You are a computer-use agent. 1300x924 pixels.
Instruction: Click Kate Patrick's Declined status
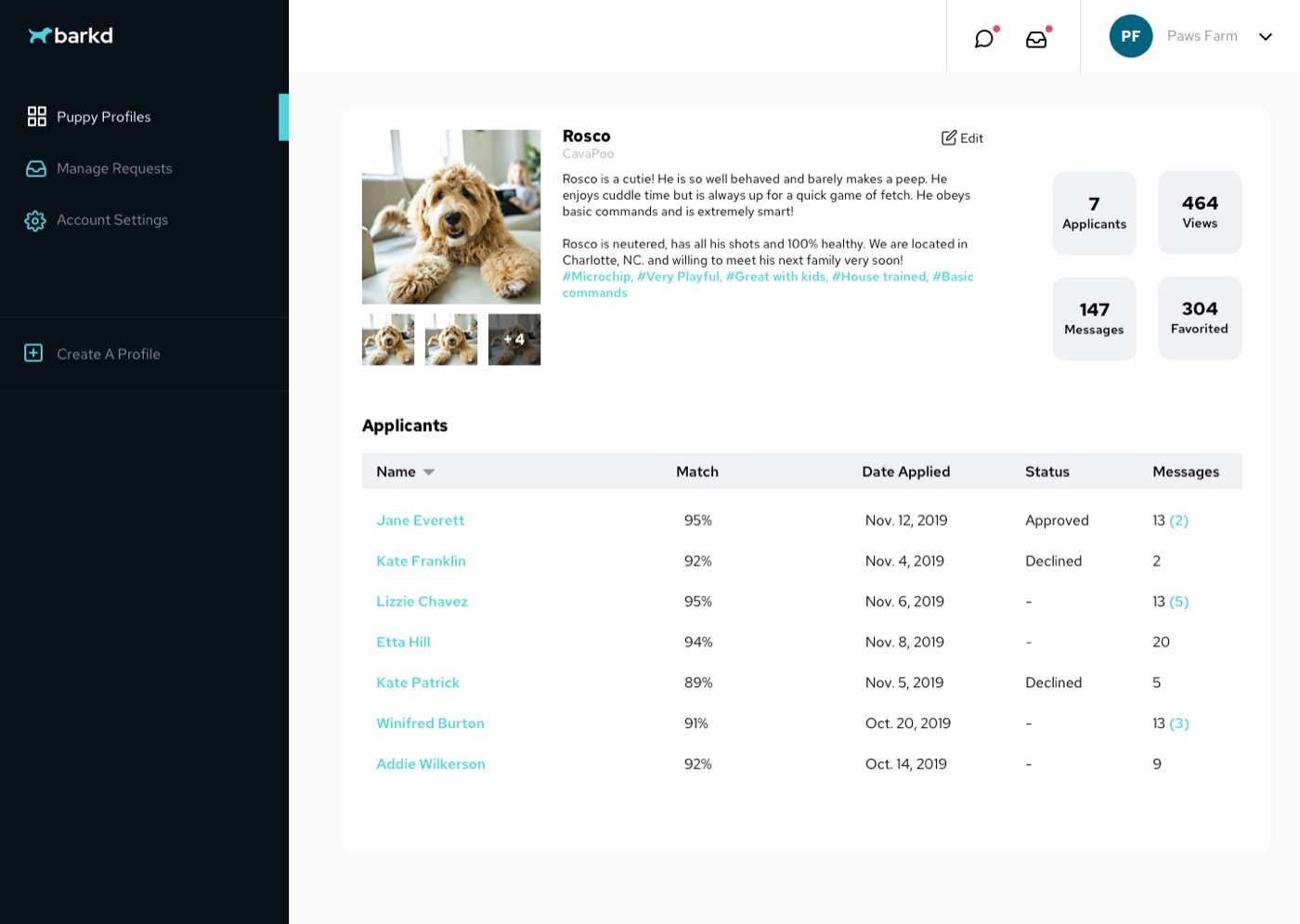[1054, 683]
